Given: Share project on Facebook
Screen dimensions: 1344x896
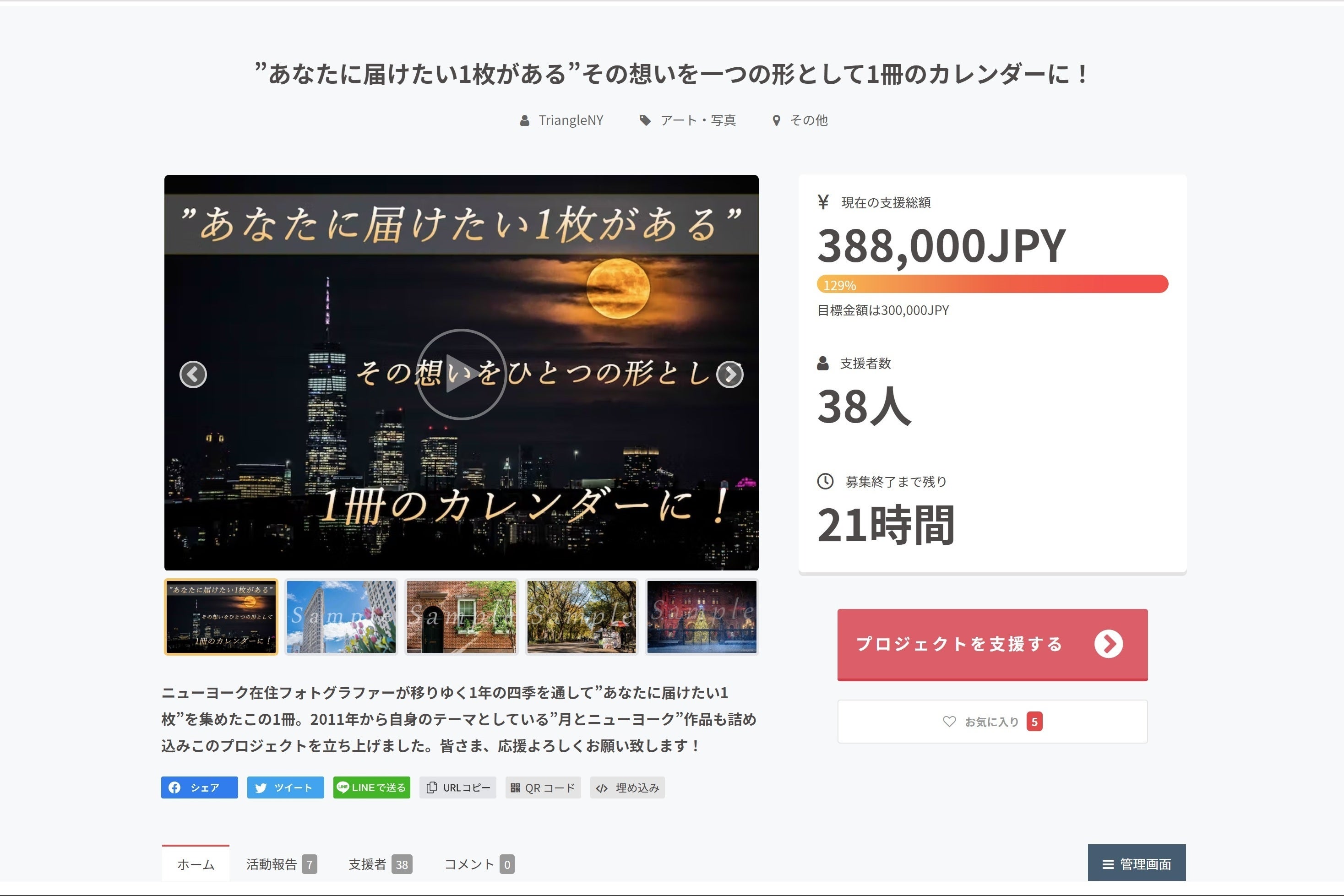Looking at the screenshot, I should (199, 787).
